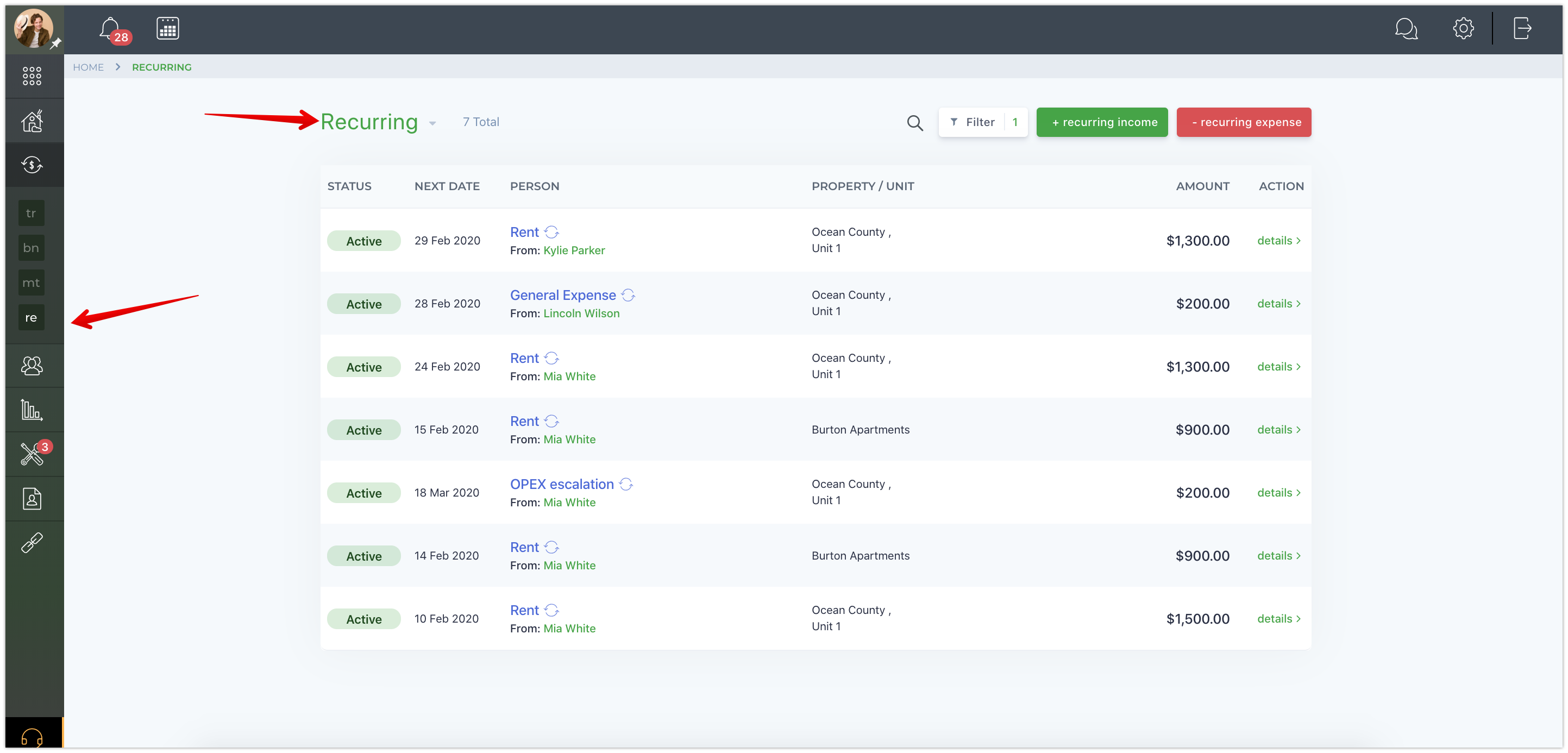Click recurring icon beside Kylie Parker's Rent
Screen dimensions: 1568x753
click(551, 232)
